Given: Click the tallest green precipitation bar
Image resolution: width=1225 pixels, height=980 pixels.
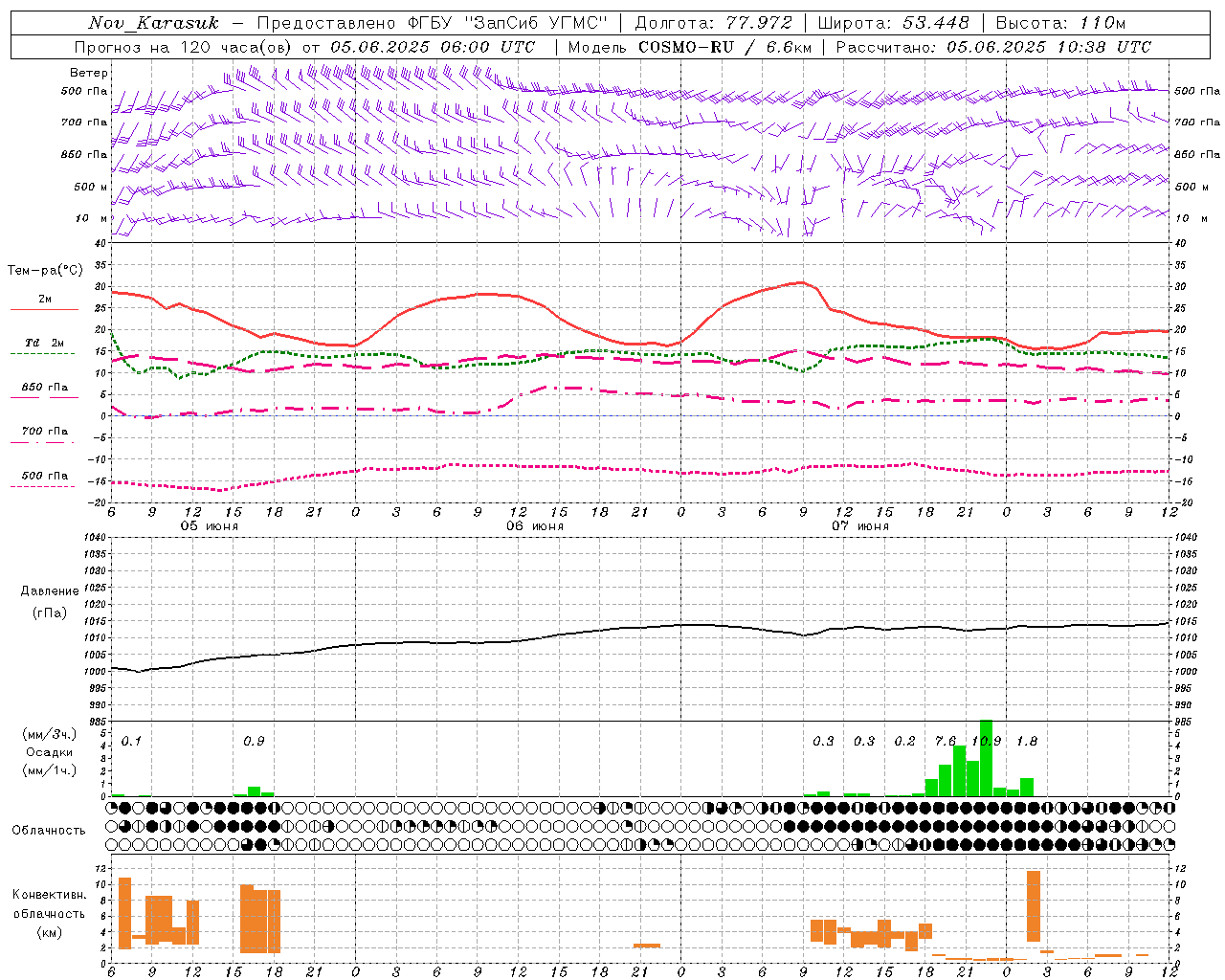Looking at the screenshot, I should (986, 758).
